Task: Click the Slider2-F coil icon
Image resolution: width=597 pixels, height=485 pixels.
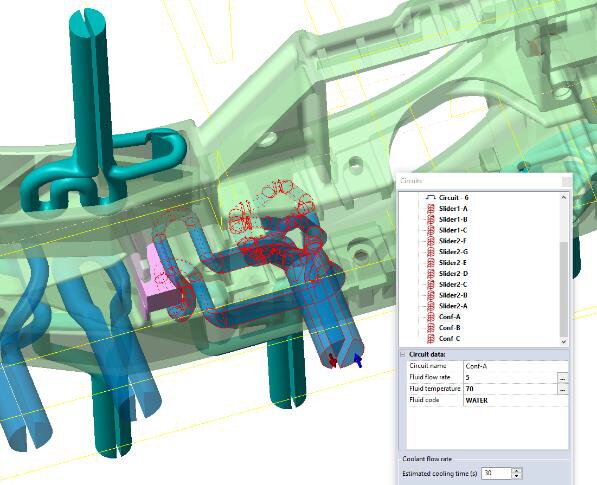Action: pos(431,241)
